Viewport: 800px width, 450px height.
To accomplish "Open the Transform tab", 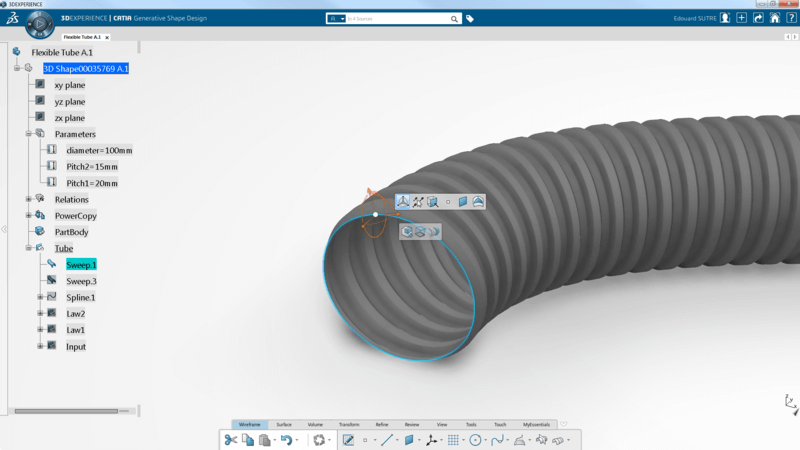I will 348,425.
